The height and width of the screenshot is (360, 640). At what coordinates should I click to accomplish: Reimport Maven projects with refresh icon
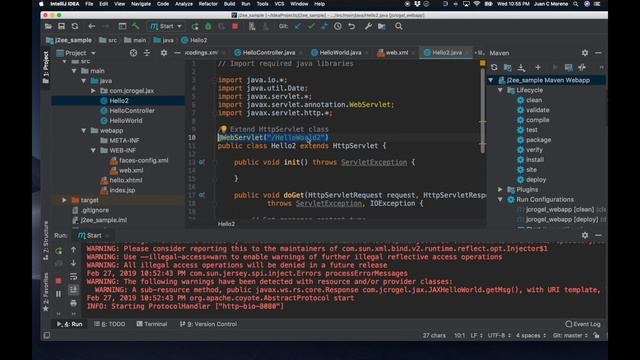click(494, 67)
